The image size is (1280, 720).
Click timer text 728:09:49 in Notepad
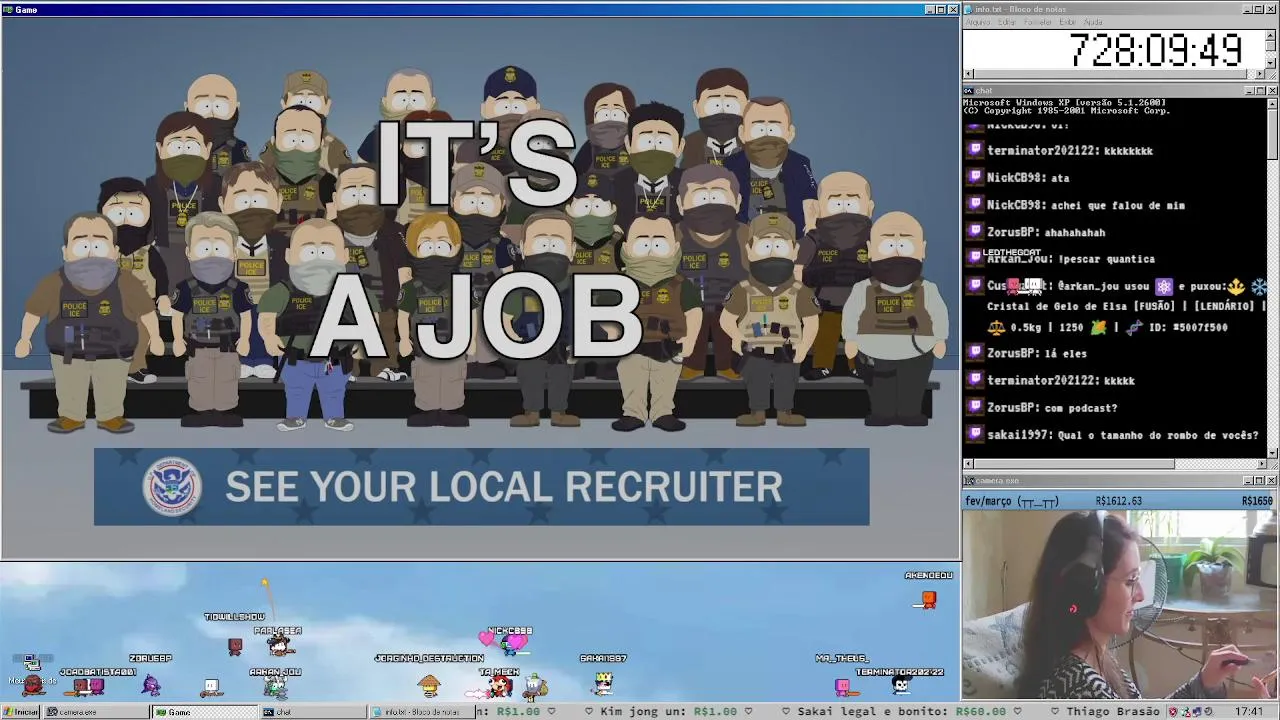tap(1156, 50)
